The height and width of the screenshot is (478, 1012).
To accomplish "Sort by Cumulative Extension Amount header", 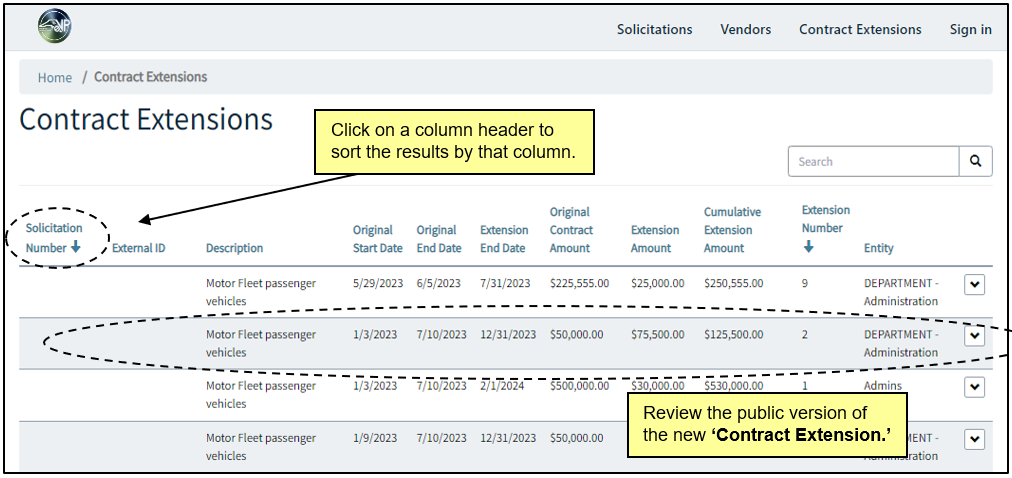I will [732, 230].
